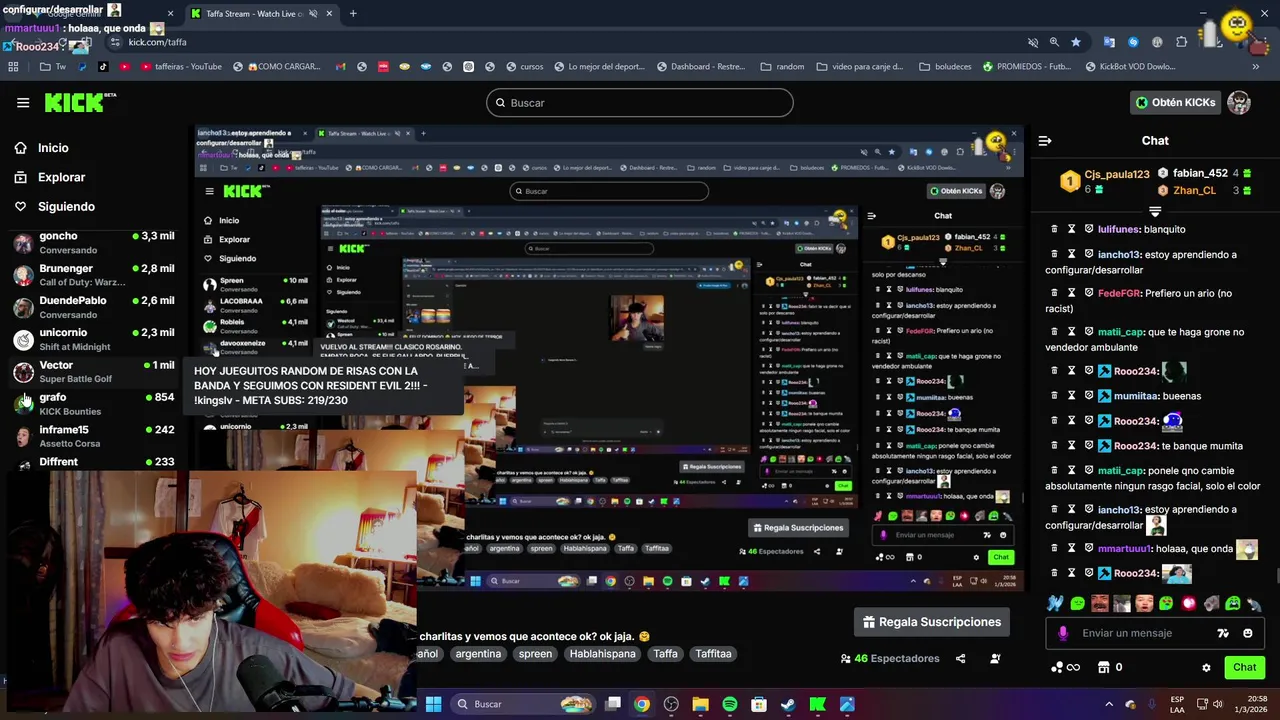The image size is (1280, 720).
Task: Open grafo's KICK Bounties channel
Action: (94, 404)
